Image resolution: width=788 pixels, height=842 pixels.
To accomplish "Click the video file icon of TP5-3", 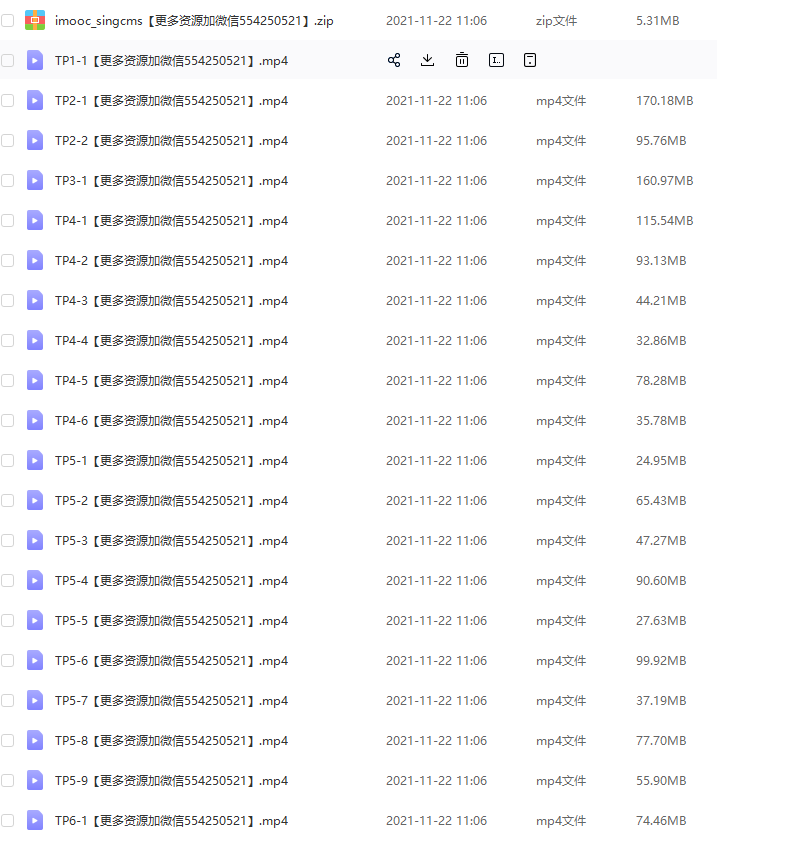I will [35, 540].
